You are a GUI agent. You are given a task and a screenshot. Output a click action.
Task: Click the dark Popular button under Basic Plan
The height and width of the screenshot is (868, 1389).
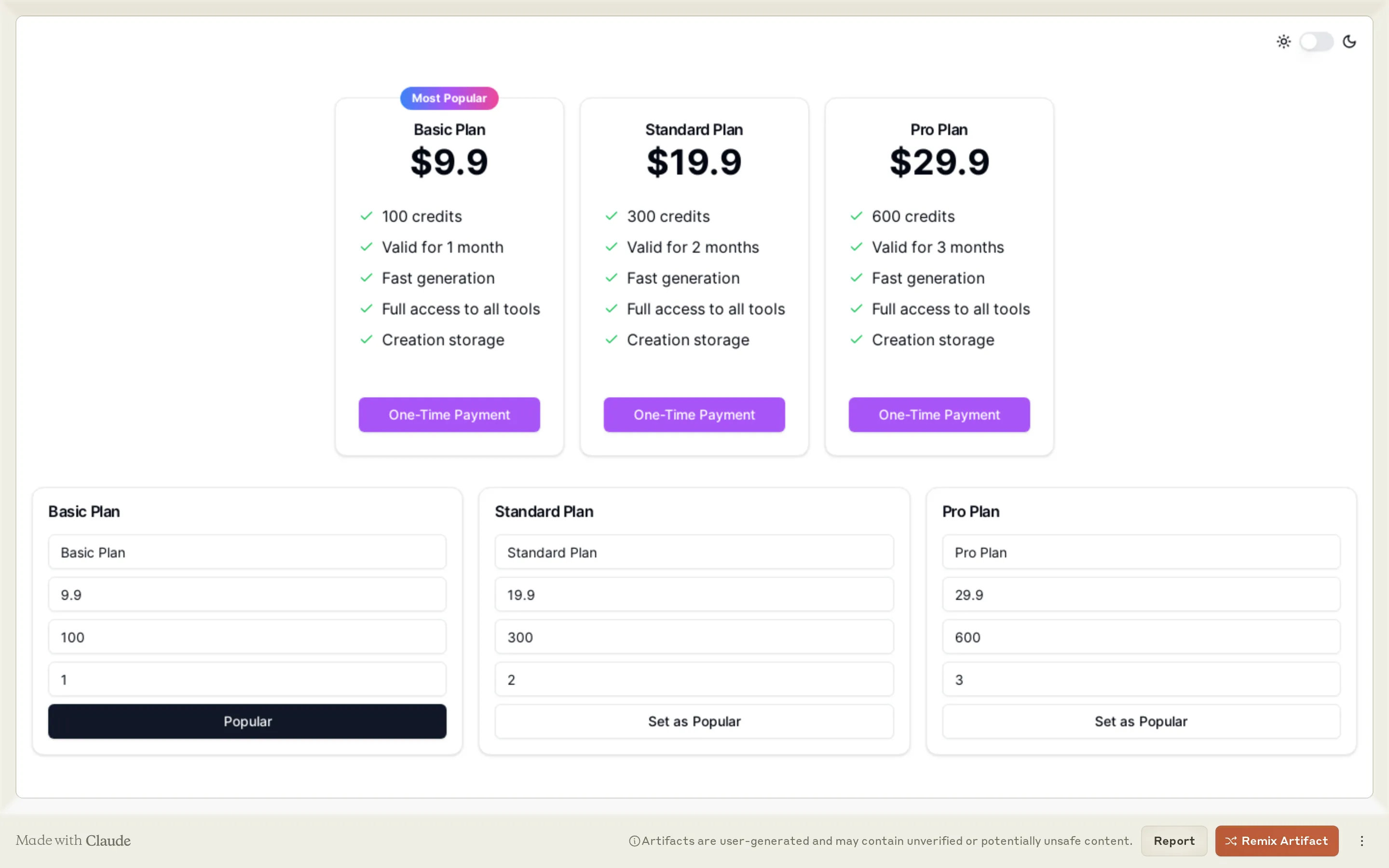[x=247, y=721]
